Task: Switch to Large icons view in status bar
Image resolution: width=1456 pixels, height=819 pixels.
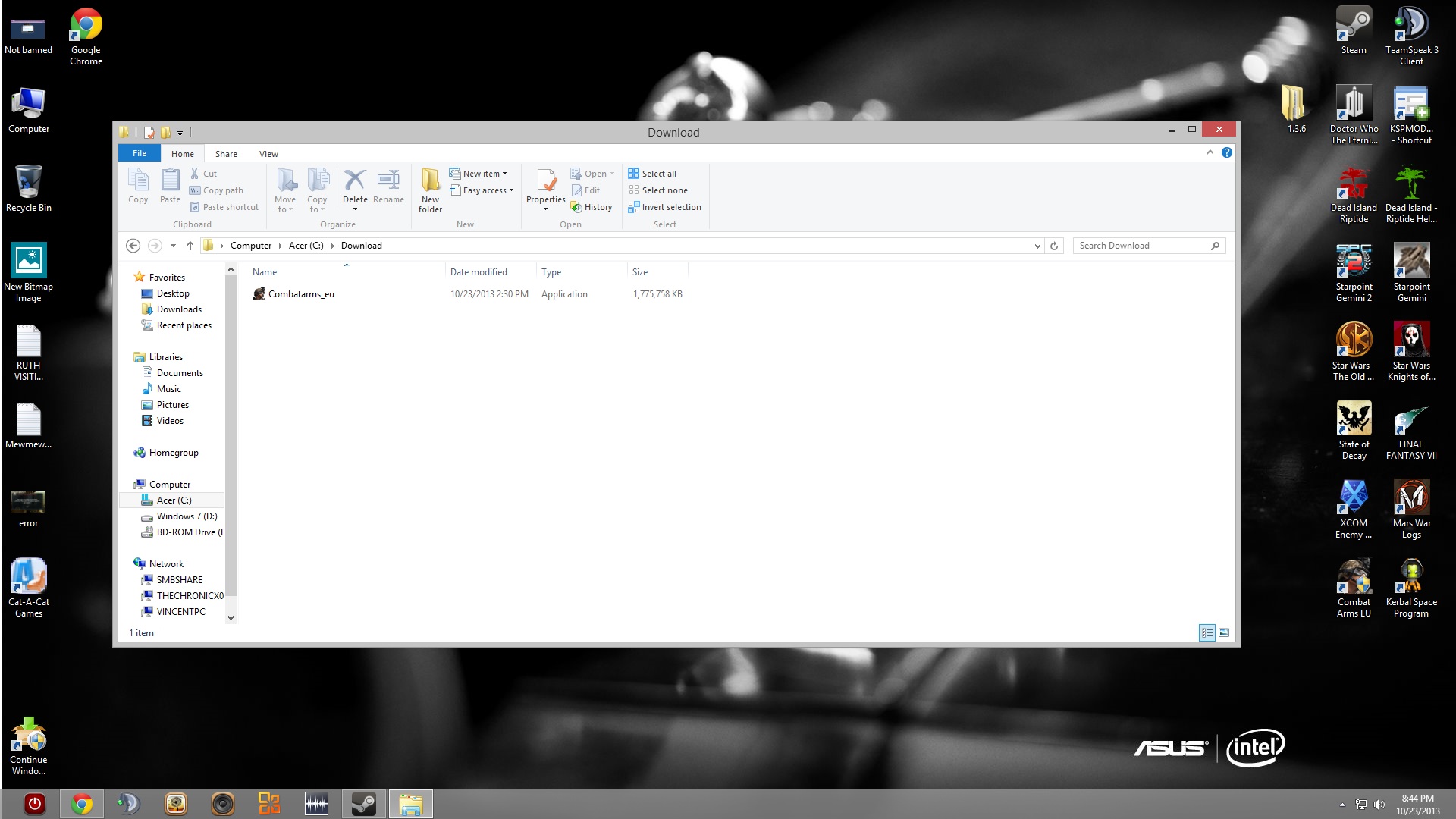Action: click(x=1224, y=632)
